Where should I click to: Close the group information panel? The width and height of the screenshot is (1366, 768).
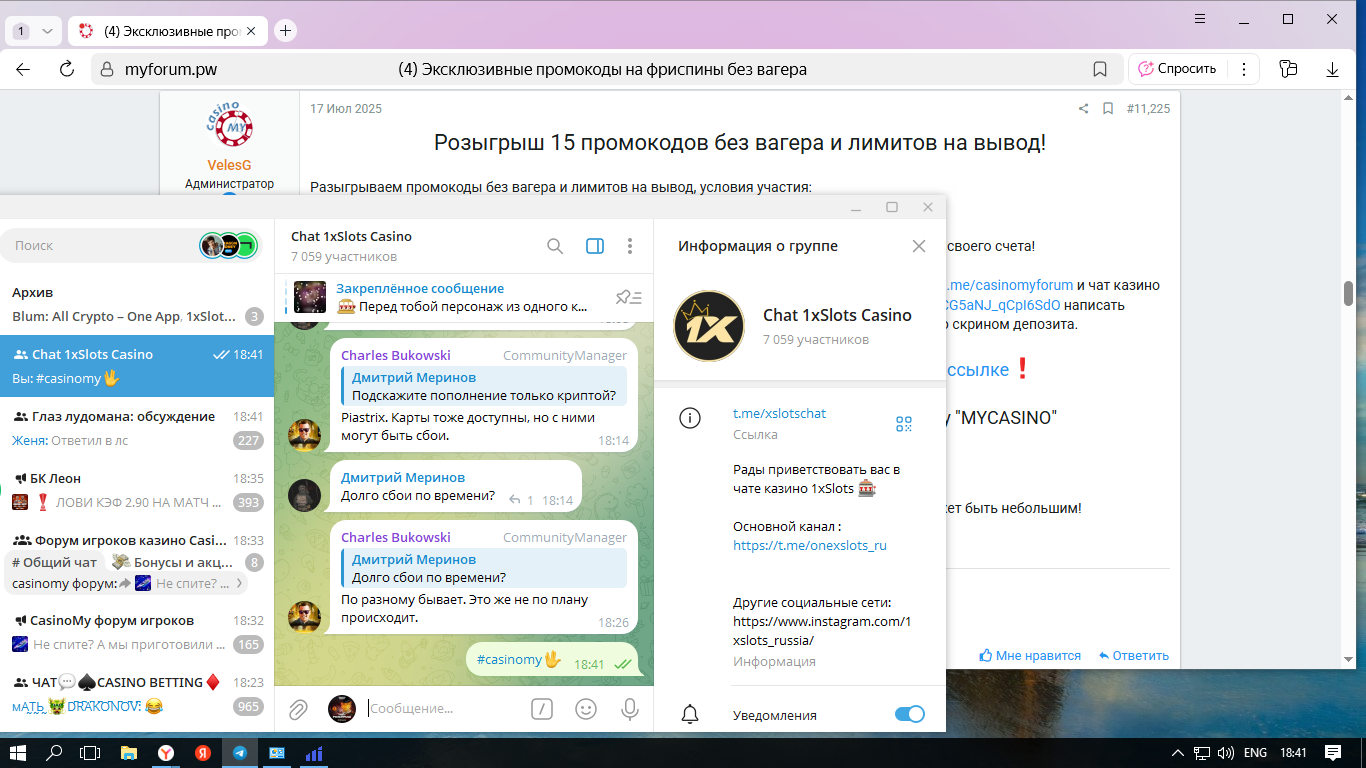coord(919,246)
